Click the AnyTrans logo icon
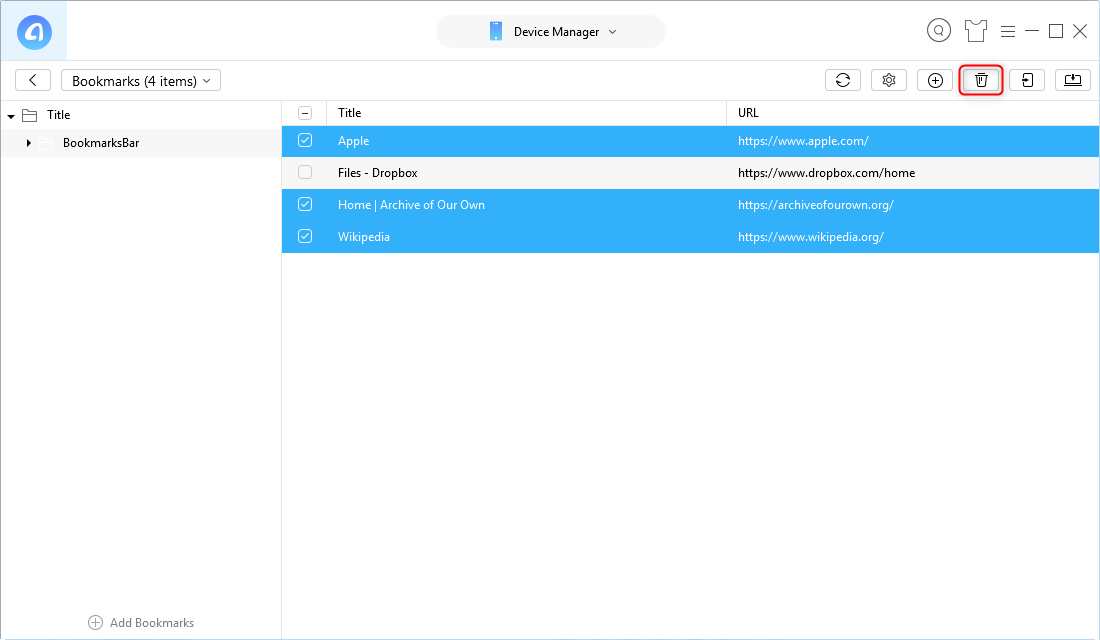This screenshot has width=1100, height=640. 34,32
